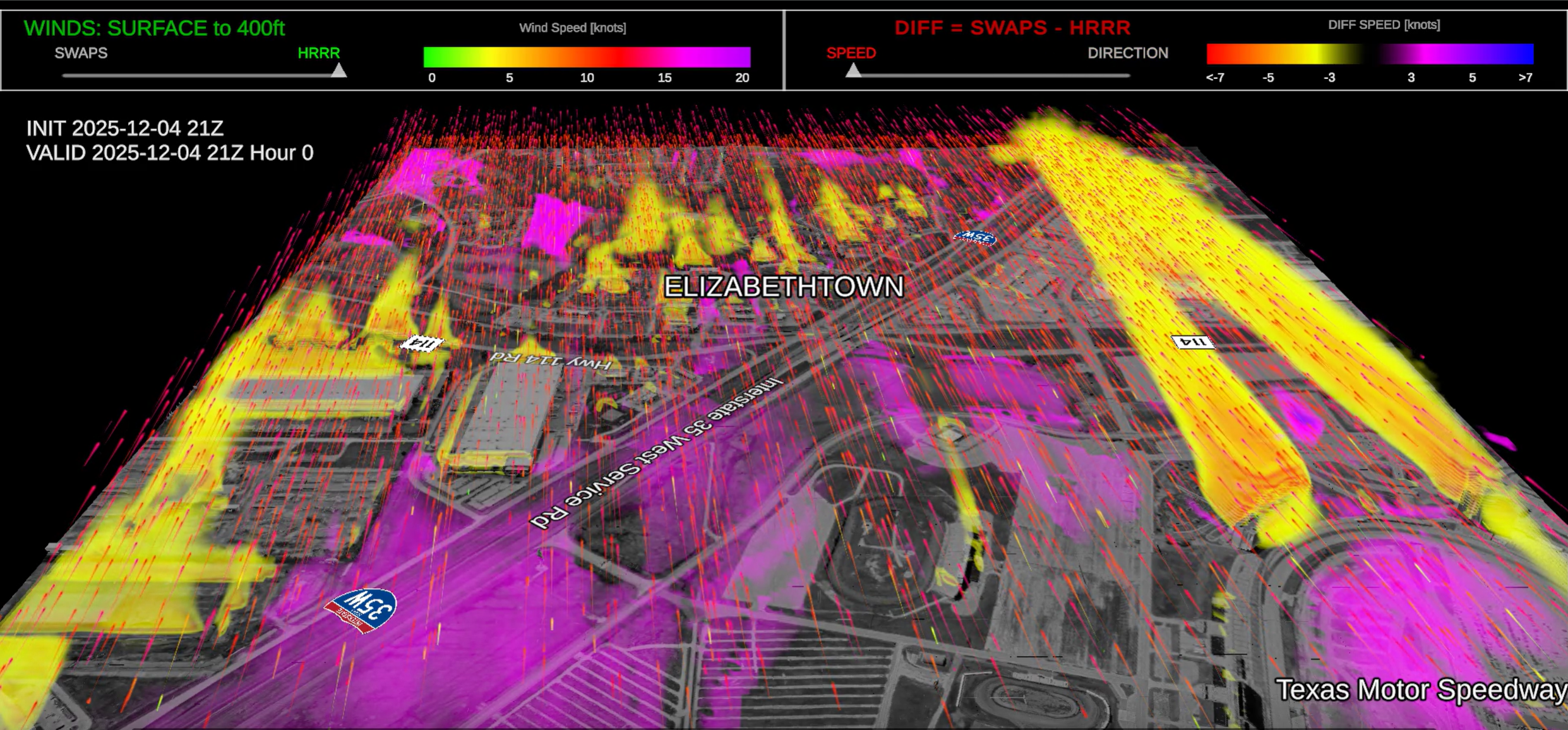Click the VALID 2025-12-04 21Z Hour 0 text

pyautogui.click(x=169, y=153)
